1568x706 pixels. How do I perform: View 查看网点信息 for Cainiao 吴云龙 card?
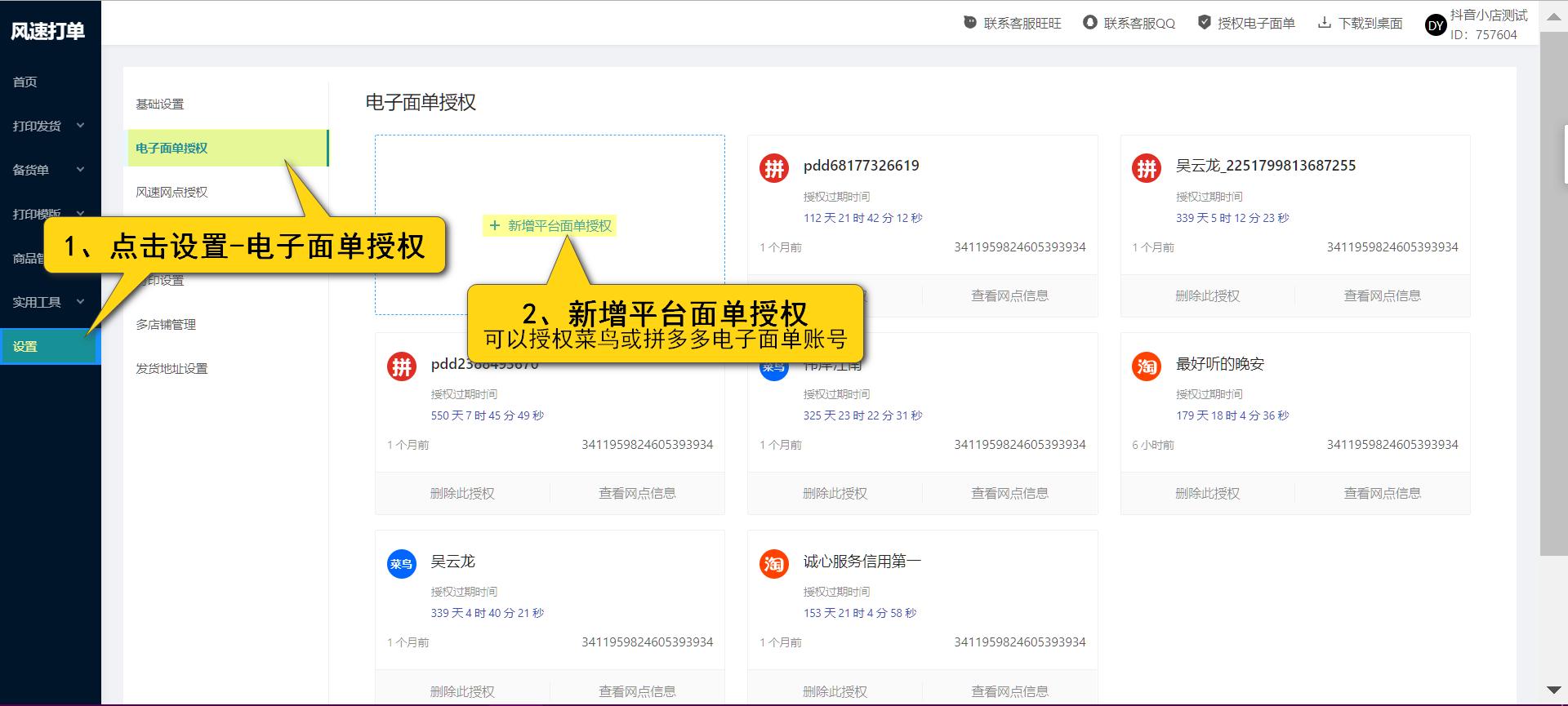(637, 690)
